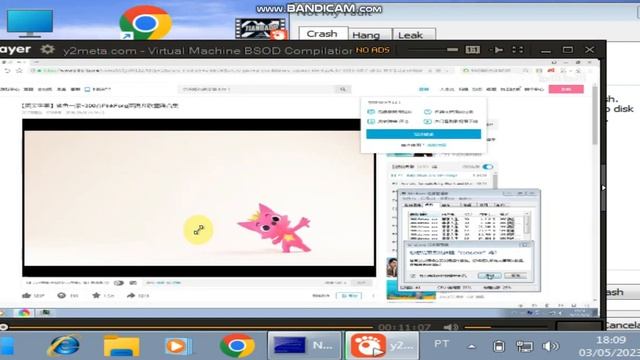Click the player title-bar slider
Viewport: 640px width, 360px height.
pyautogui.click(x=433, y=50)
